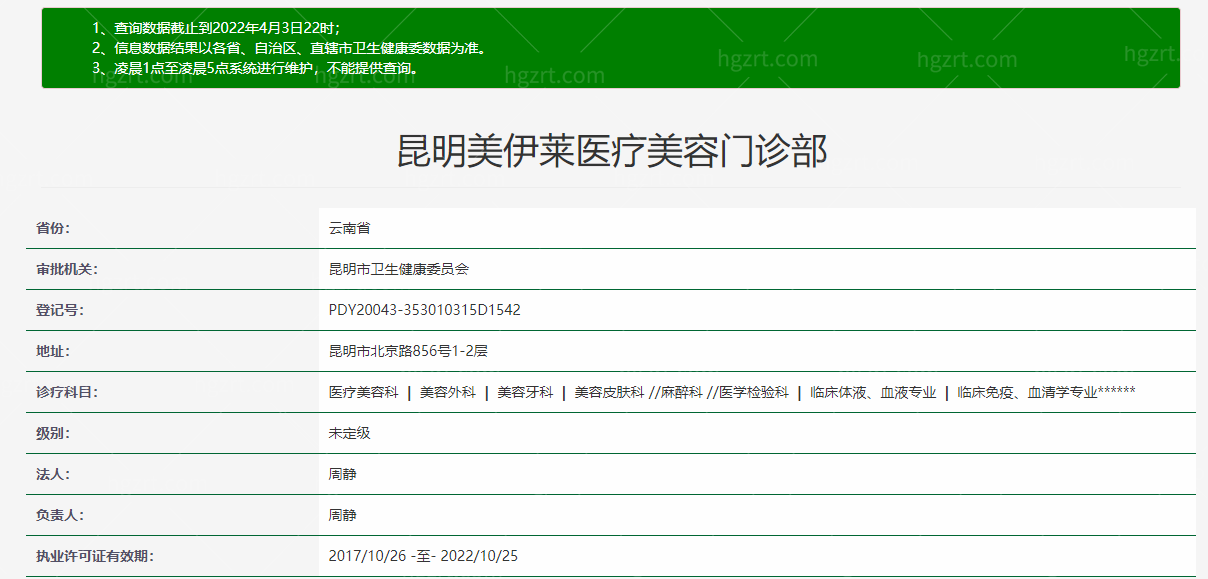Click the 诊疗科目 label

coord(67,392)
